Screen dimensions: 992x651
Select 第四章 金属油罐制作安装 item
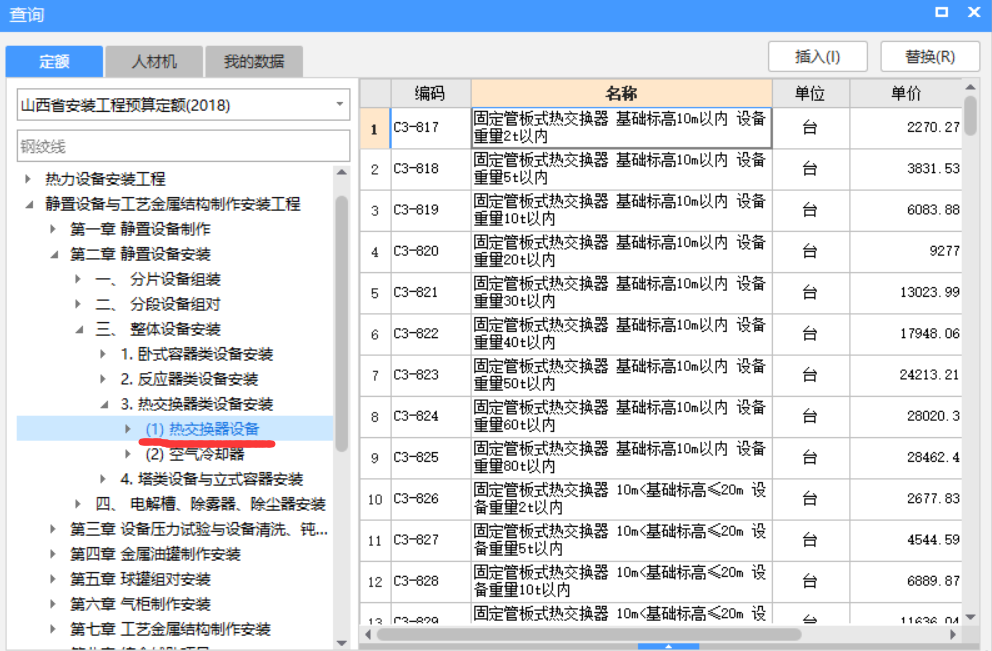click(x=155, y=554)
